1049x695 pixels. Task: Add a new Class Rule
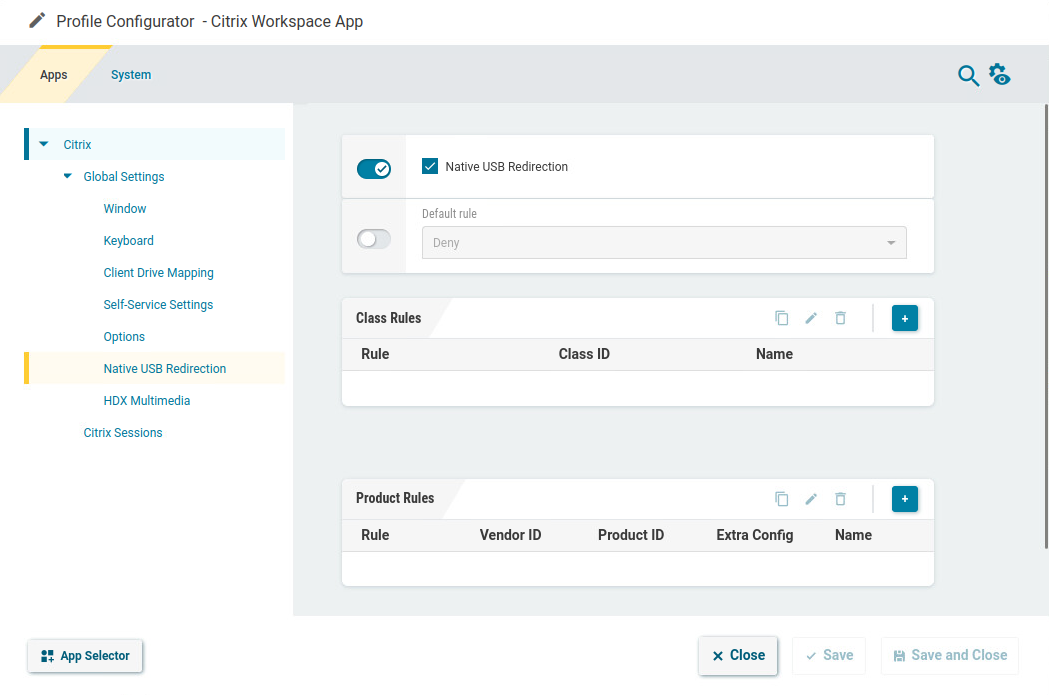[904, 318]
